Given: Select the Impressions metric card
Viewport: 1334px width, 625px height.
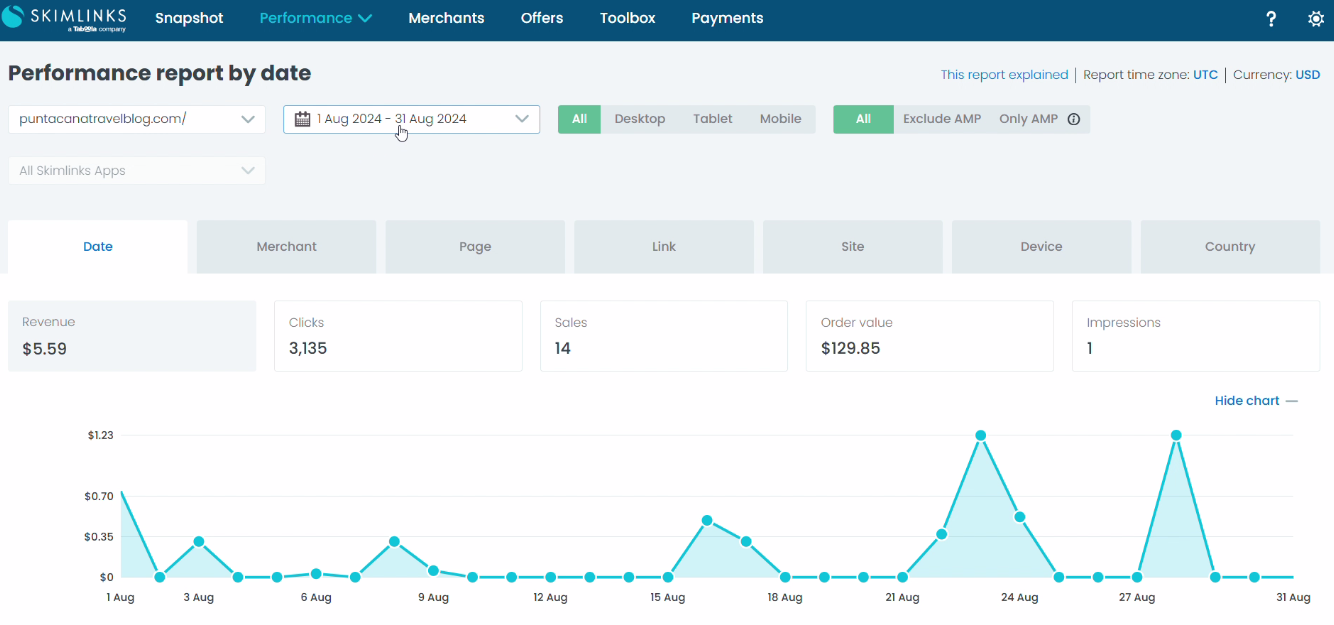Looking at the screenshot, I should click(1196, 336).
